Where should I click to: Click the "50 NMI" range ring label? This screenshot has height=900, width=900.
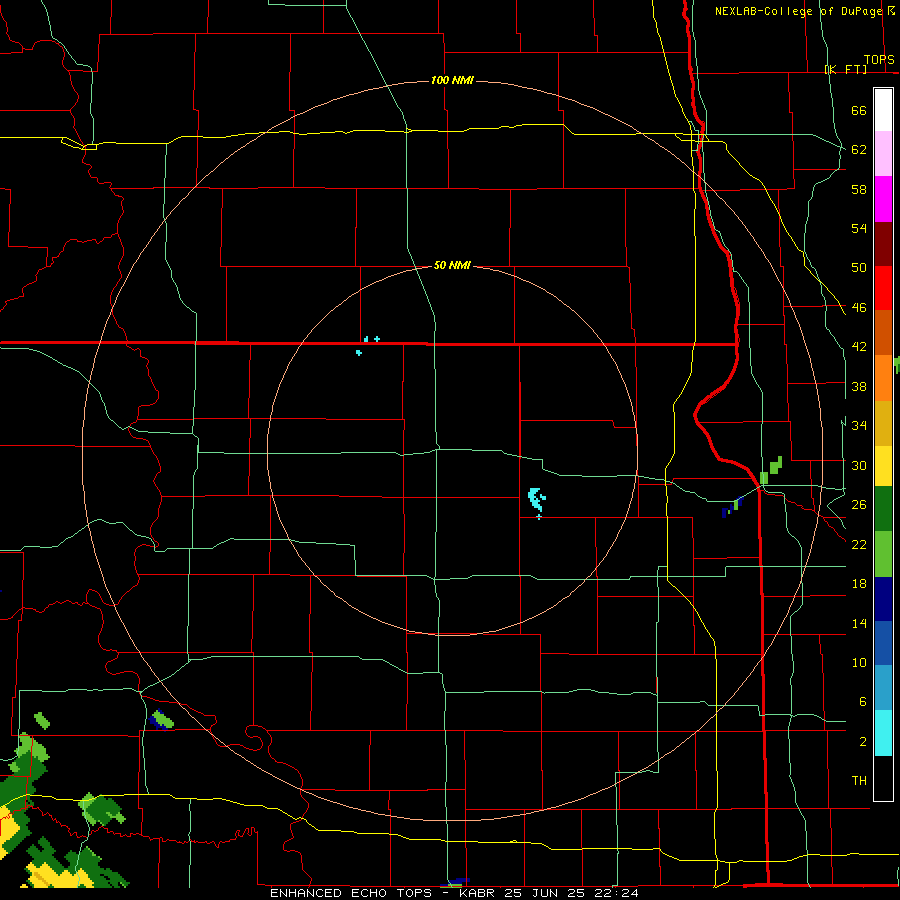click(x=452, y=265)
